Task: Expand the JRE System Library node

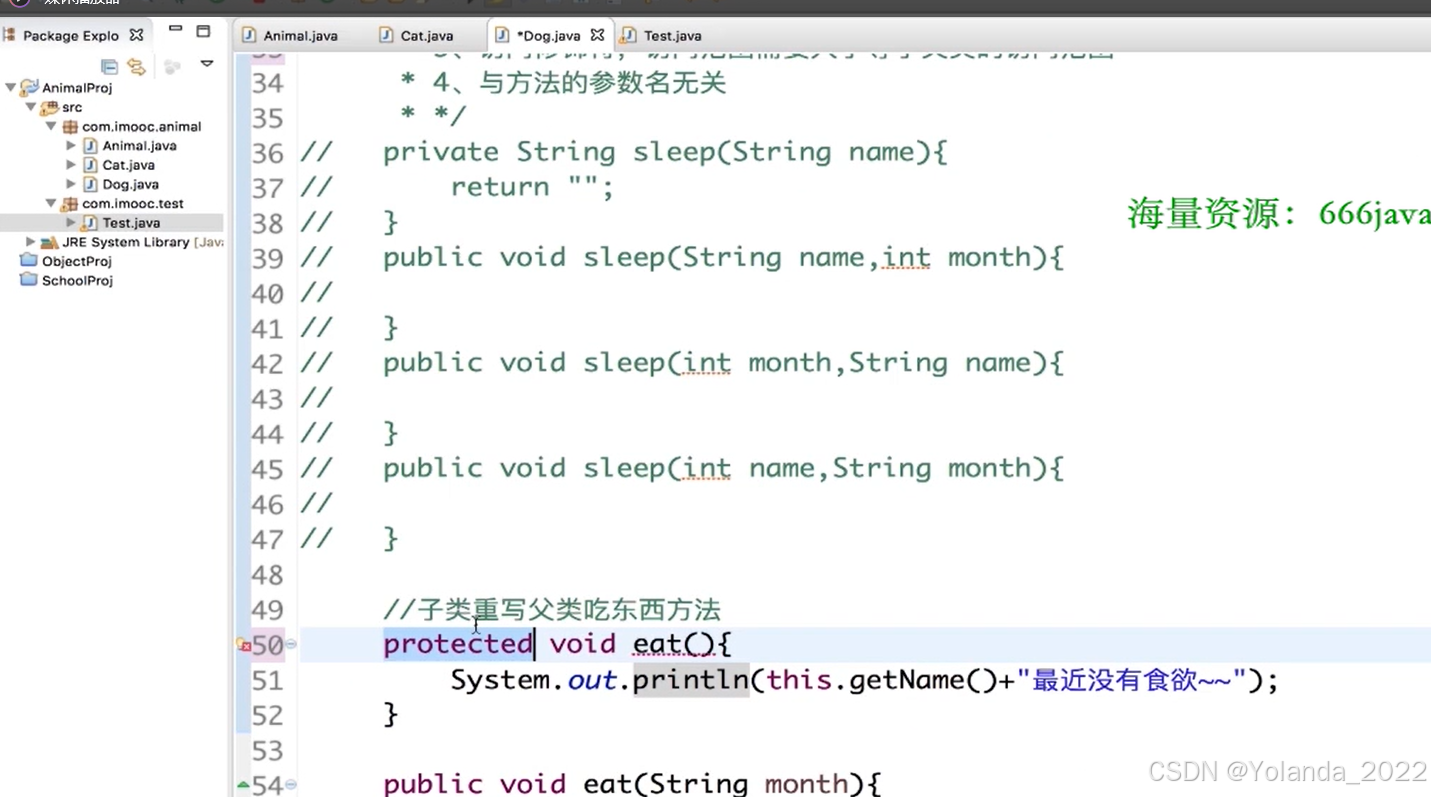Action: 31,242
